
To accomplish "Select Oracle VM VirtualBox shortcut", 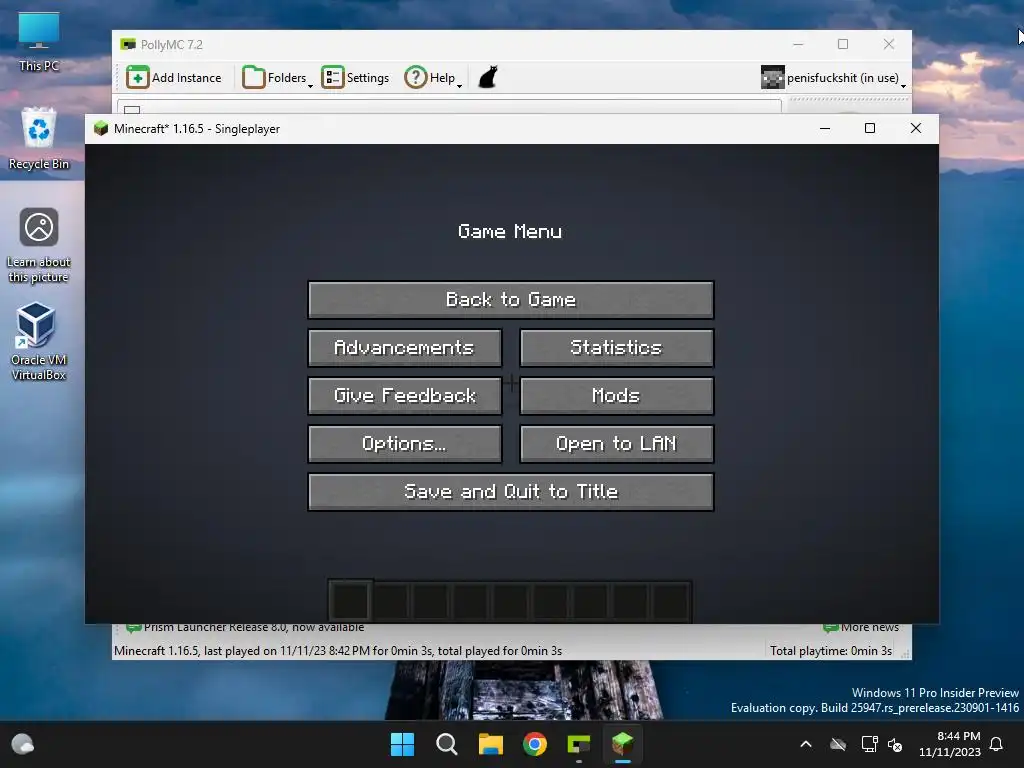I will click(39, 342).
